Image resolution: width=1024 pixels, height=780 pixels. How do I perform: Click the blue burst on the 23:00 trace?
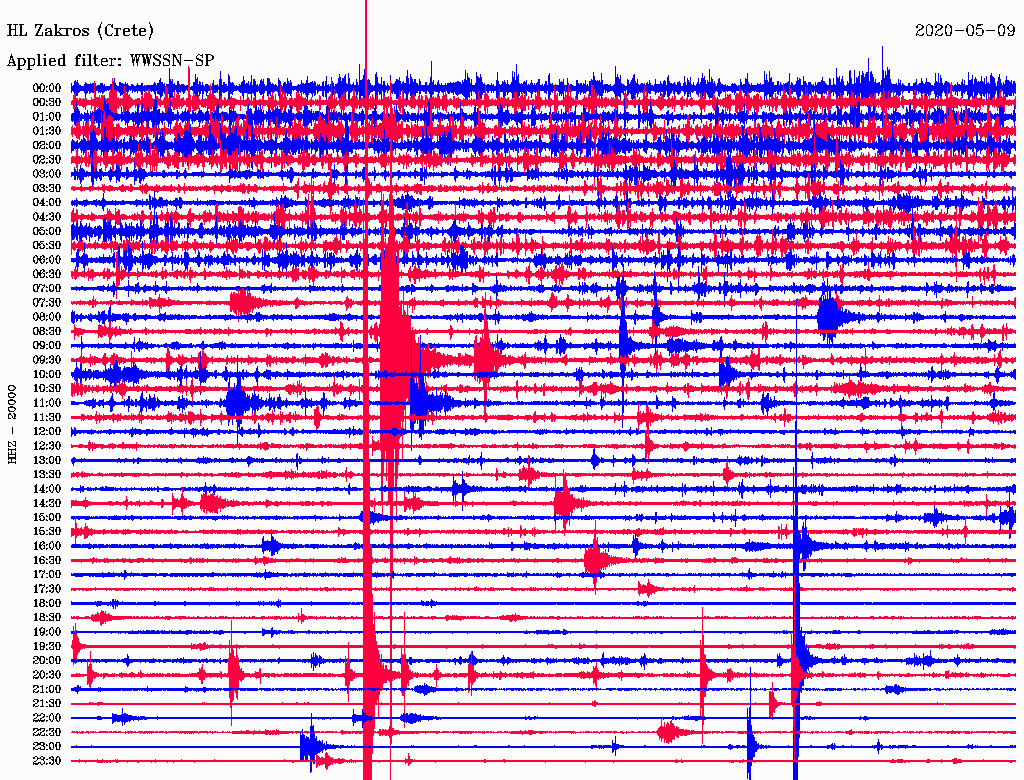pos(311,746)
